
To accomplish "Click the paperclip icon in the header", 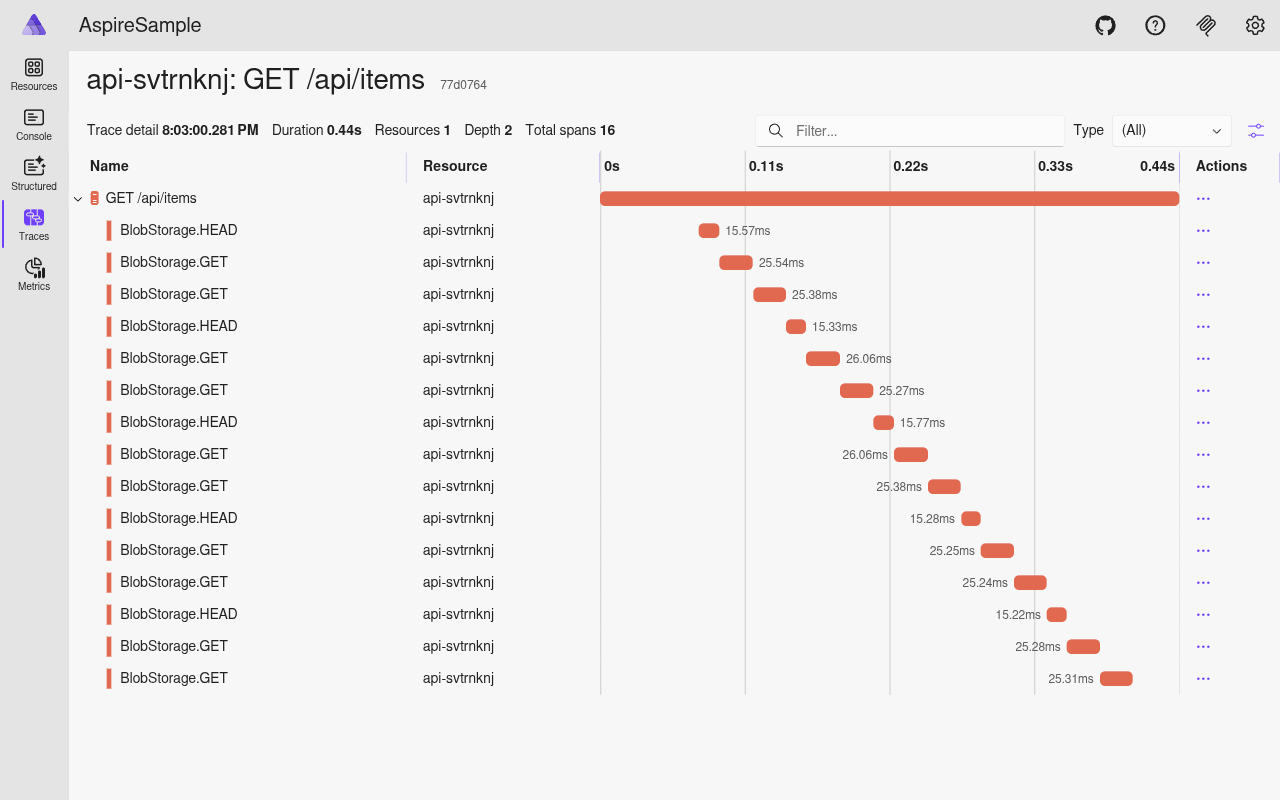I will [1206, 25].
